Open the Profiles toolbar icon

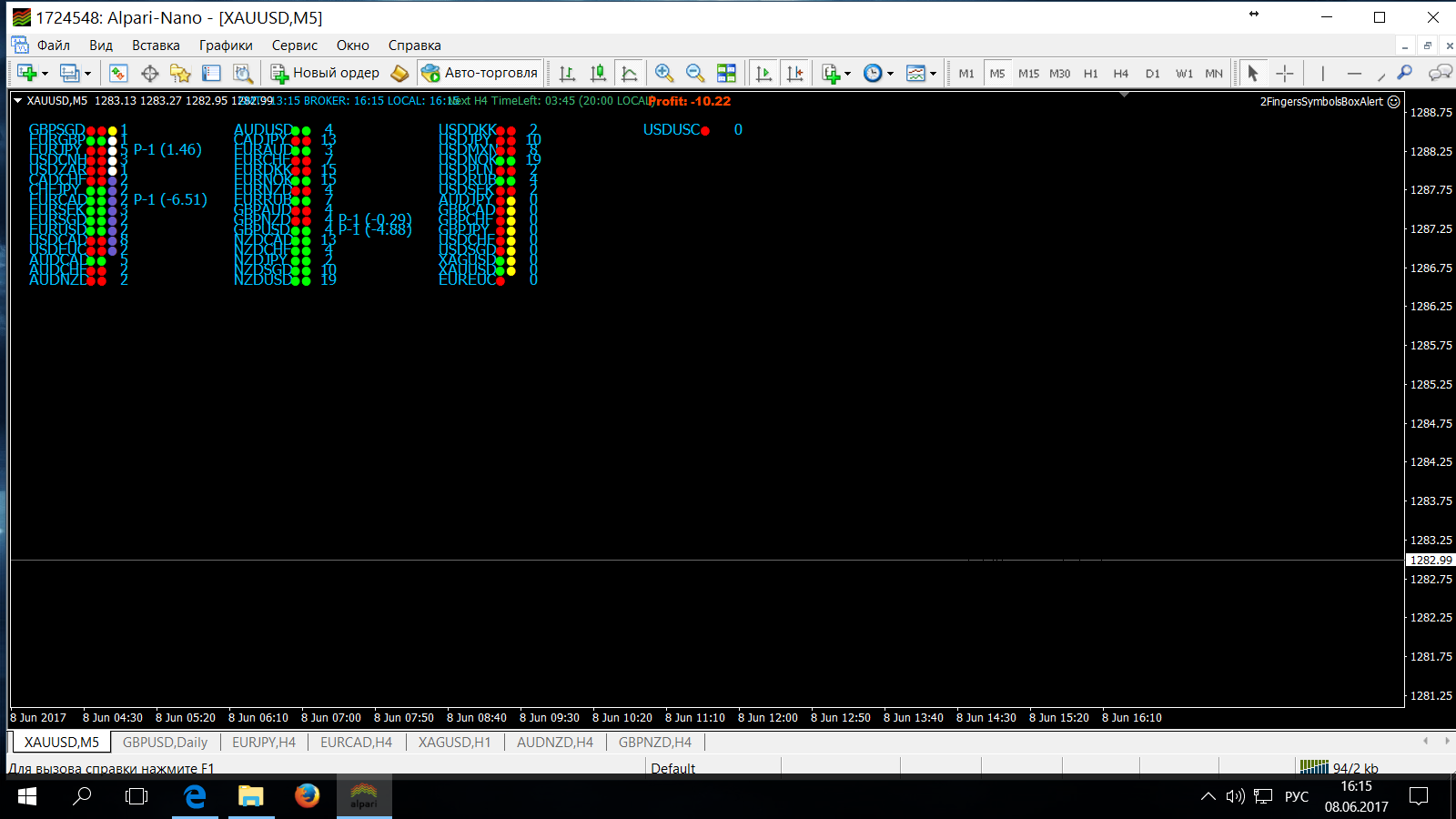tap(69, 73)
